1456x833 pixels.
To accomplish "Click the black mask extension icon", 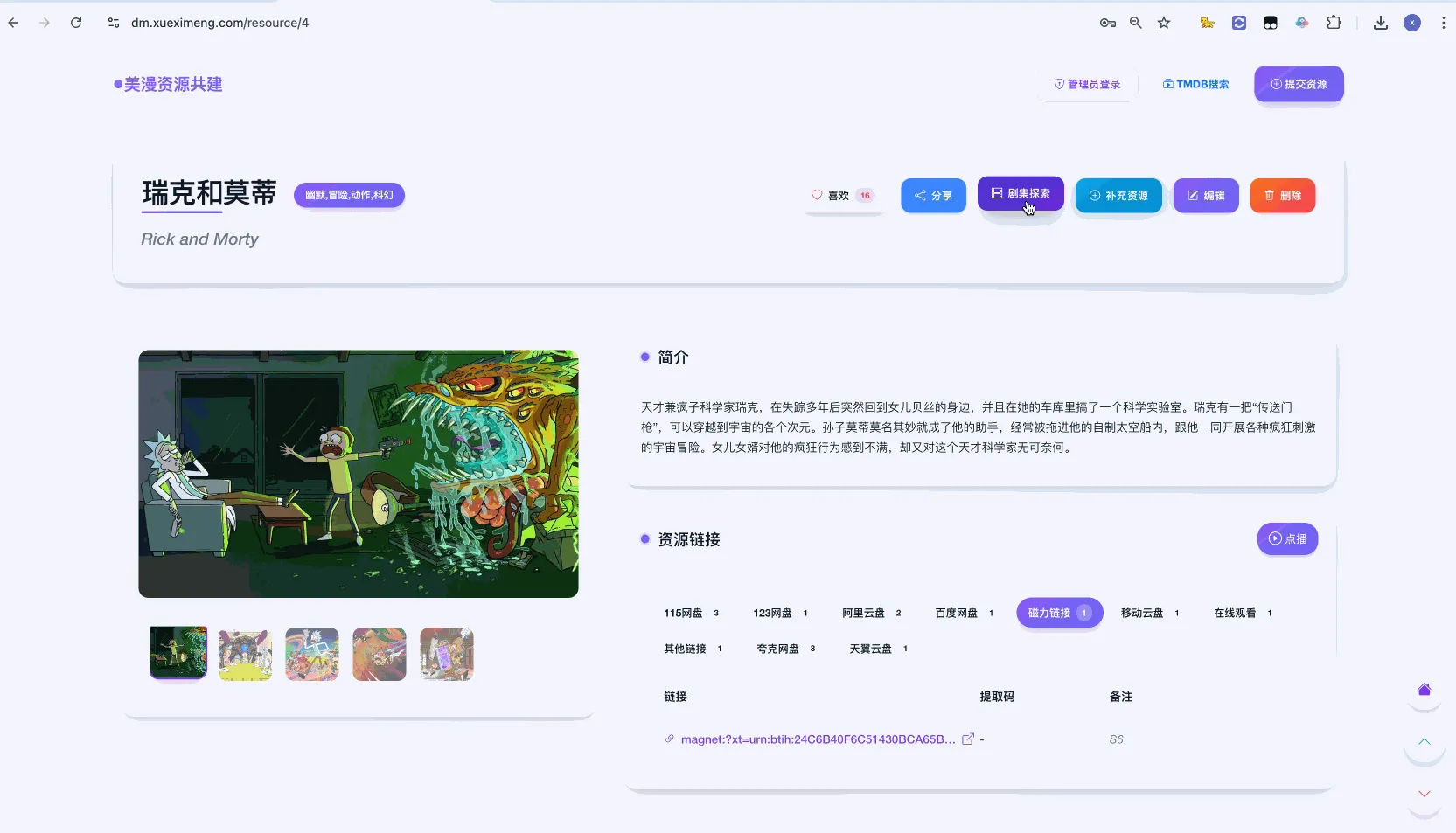I will [1271, 23].
